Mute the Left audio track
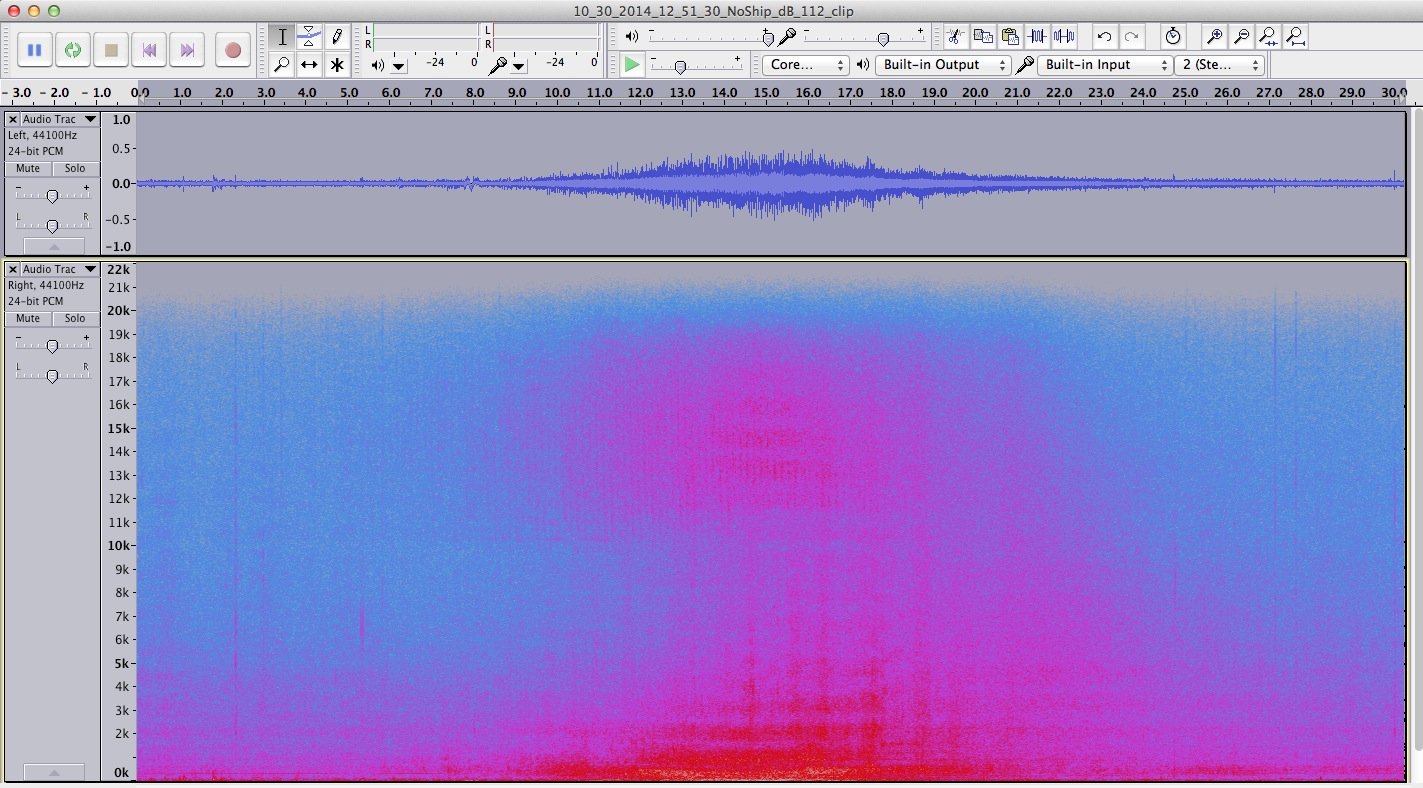 tap(28, 169)
